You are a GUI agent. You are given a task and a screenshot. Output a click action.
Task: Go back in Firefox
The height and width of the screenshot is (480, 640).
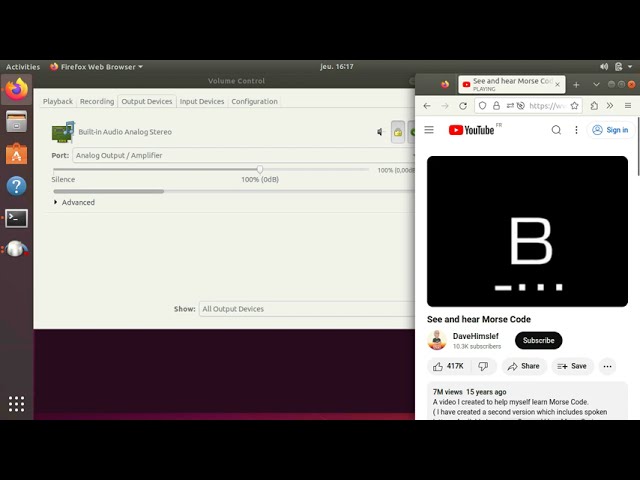pyautogui.click(x=427, y=106)
